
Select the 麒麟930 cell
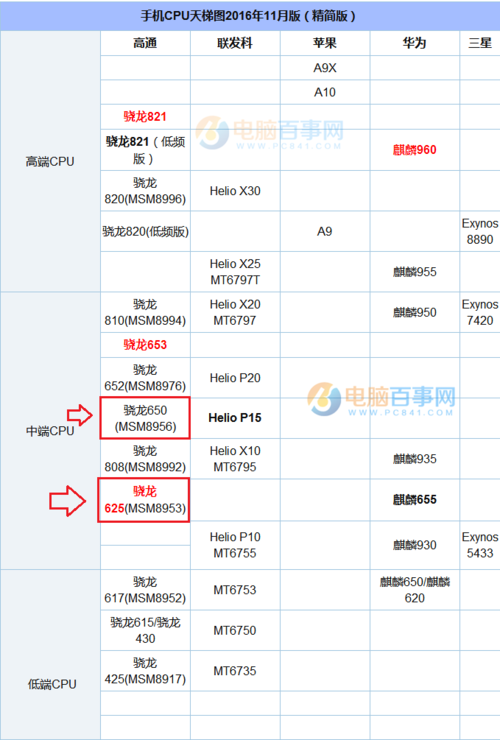click(x=415, y=545)
